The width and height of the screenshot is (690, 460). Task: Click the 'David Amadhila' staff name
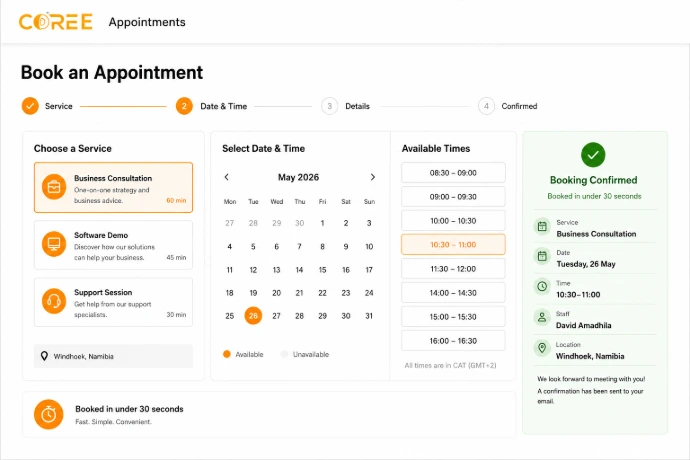[x=584, y=325]
